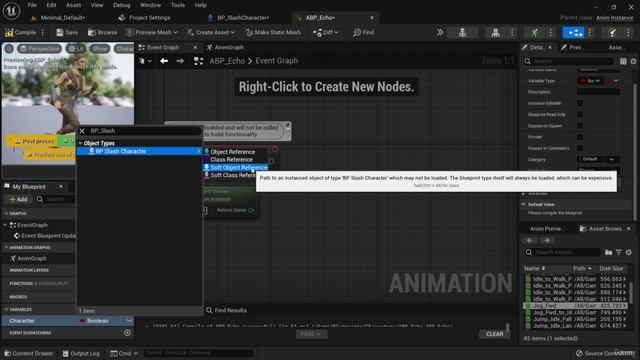Toggle the Instance Editable checkbox
Screen dimensions: 640x360
click(x=580, y=103)
